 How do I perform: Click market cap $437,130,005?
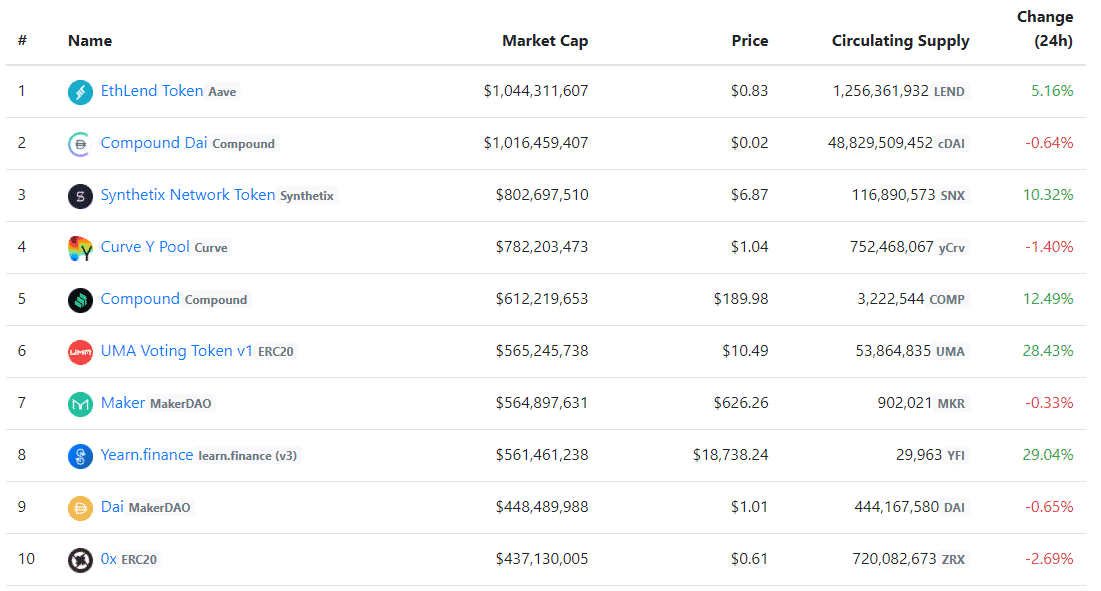click(x=542, y=558)
